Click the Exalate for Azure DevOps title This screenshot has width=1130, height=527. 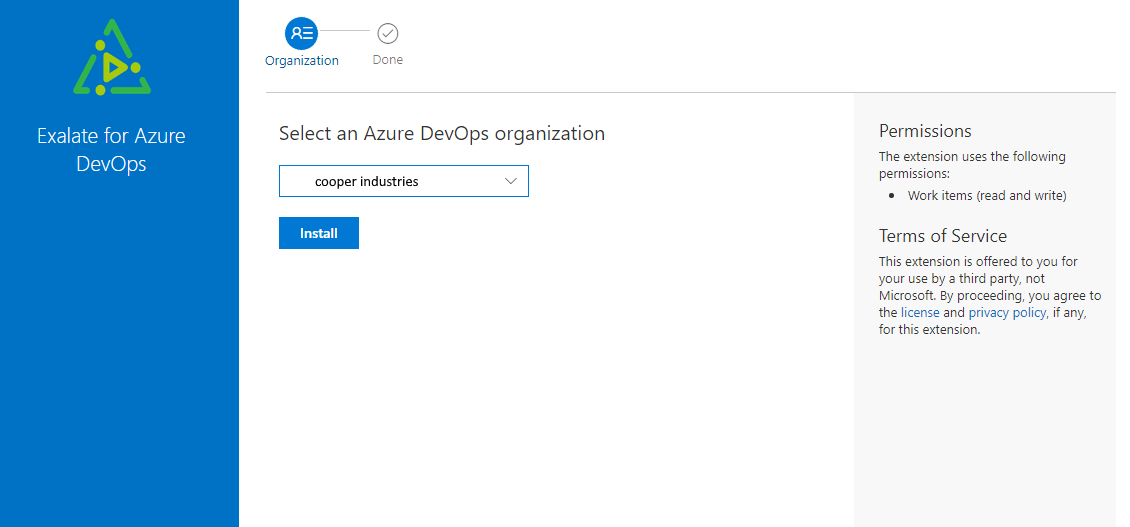[x=111, y=149]
